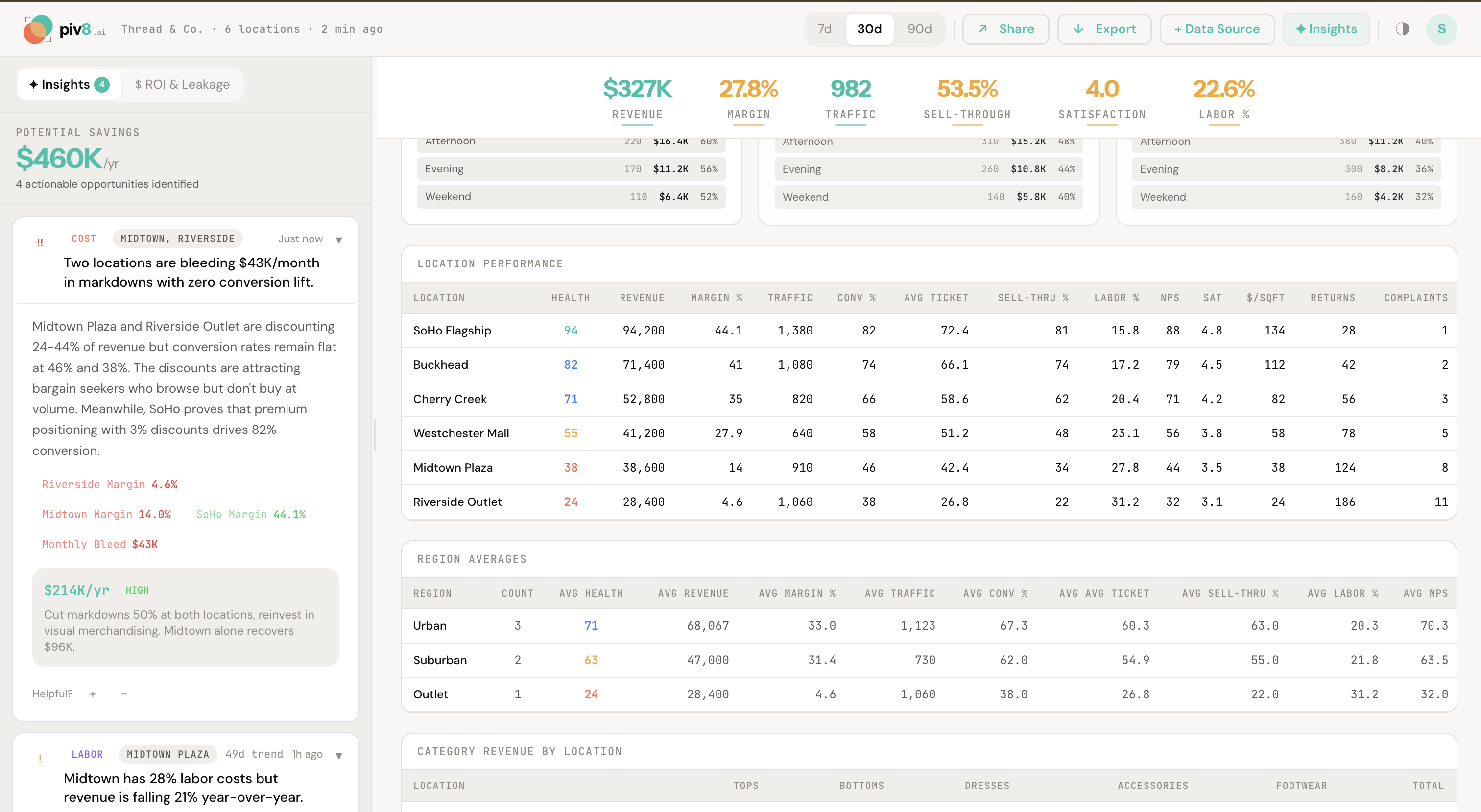Switch to ROI & Leakage tab
This screenshot has width=1481, height=812.
tap(182, 85)
